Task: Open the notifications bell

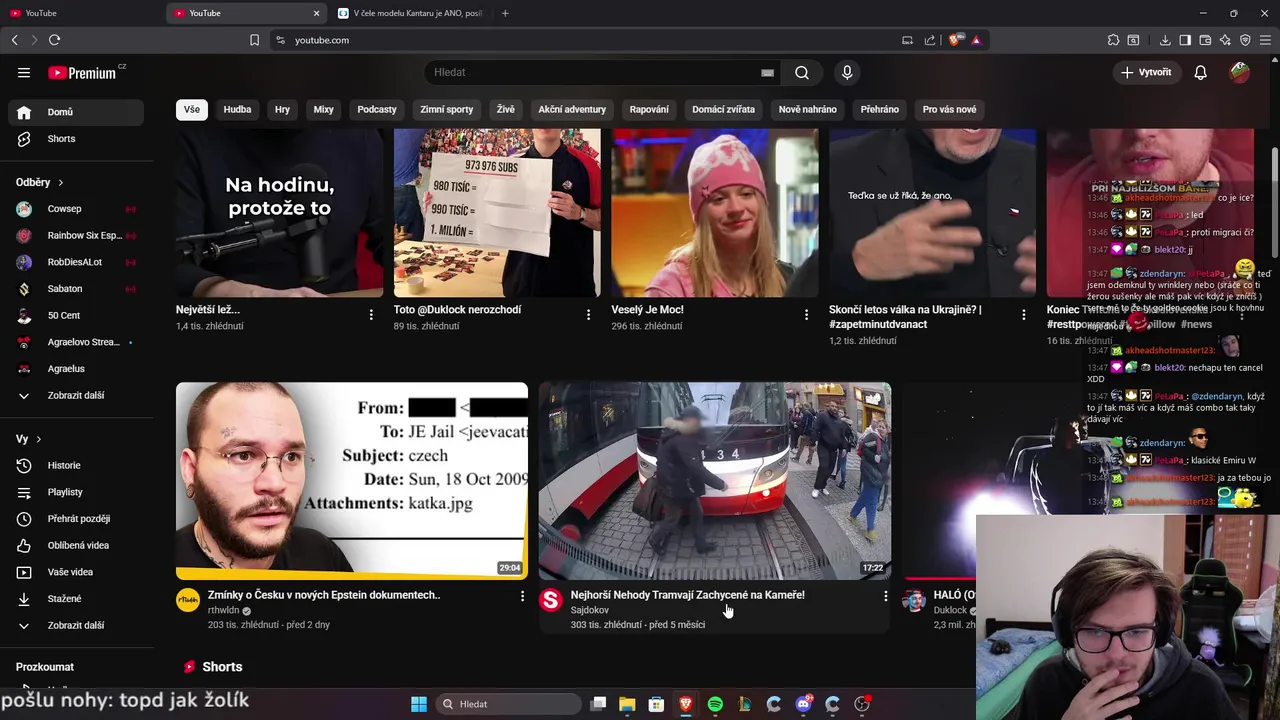Action: (x=1200, y=72)
